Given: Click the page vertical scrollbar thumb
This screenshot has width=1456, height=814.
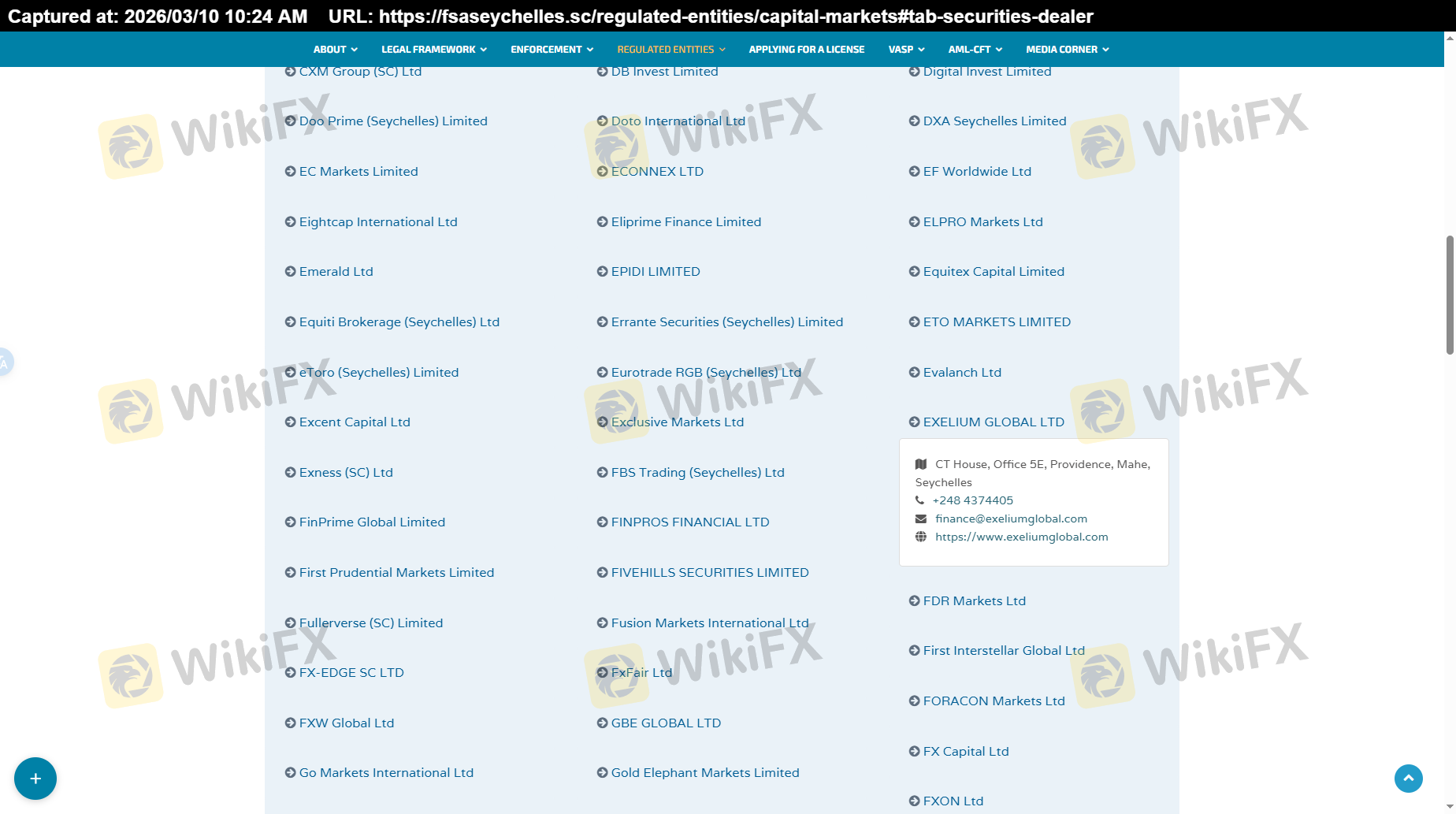Looking at the screenshot, I should click(1450, 295).
